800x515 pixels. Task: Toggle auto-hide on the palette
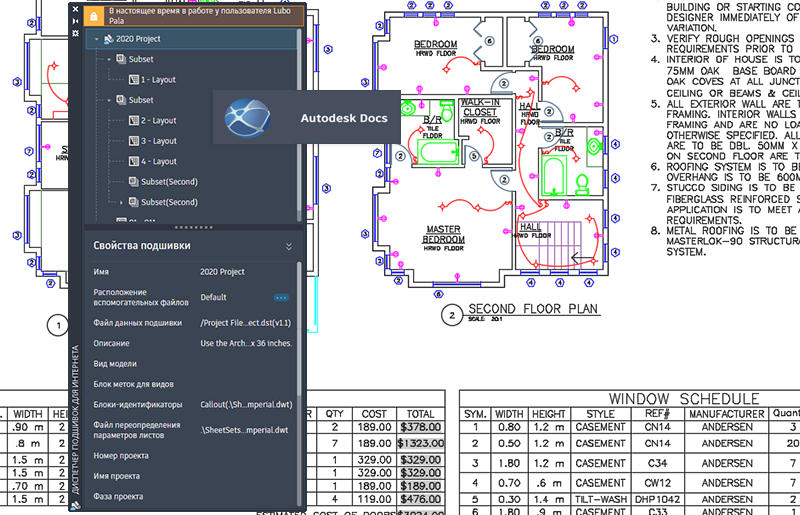[76, 21]
